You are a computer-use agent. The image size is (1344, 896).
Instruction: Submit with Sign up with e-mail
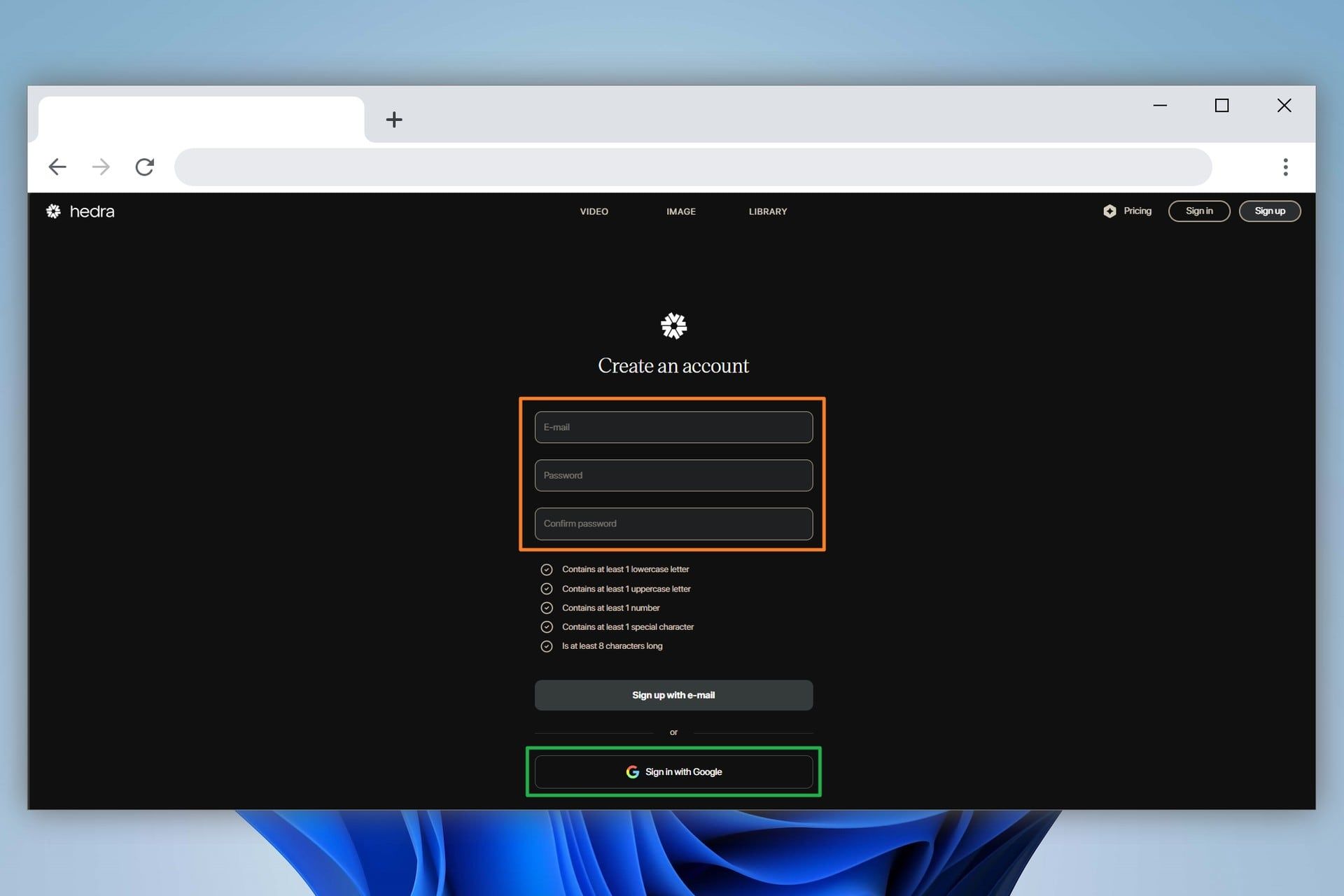673,695
